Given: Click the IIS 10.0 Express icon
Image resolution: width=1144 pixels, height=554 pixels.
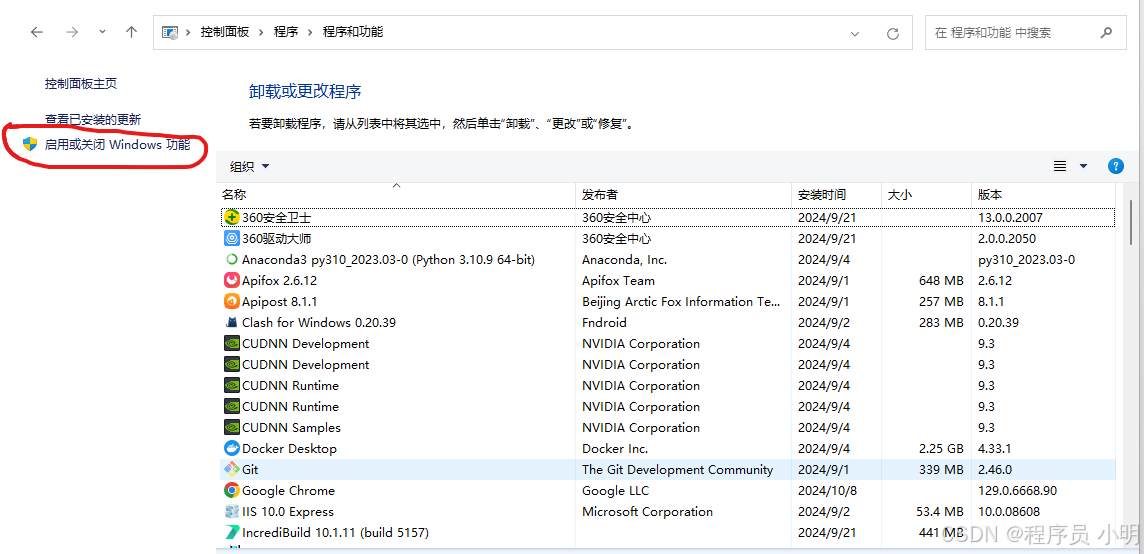Looking at the screenshot, I should pyautogui.click(x=231, y=512).
